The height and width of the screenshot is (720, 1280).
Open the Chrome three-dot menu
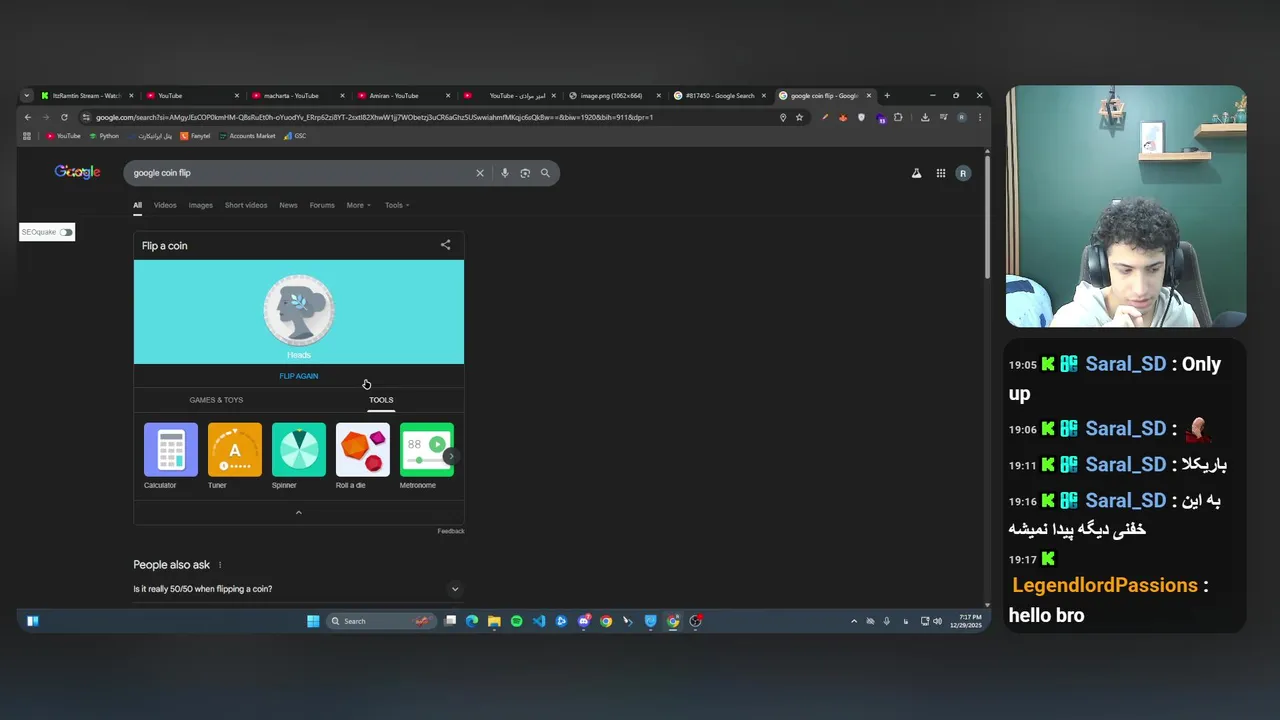click(x=979, y=117)
